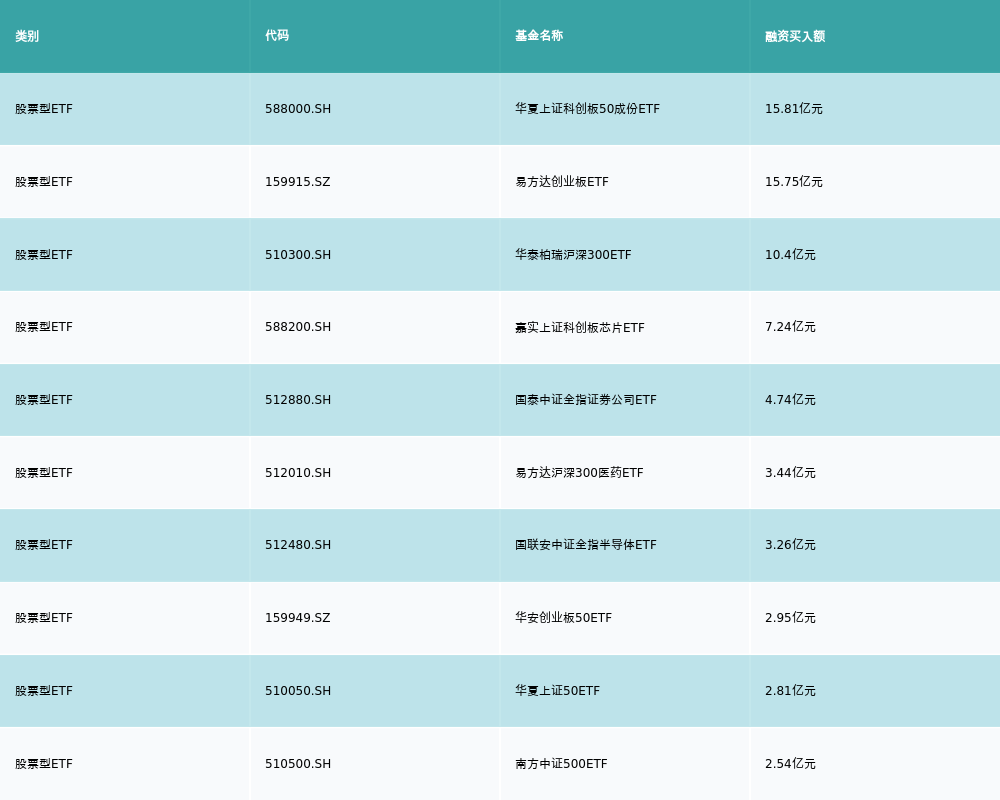Click the value 2.54亿元

790,764
